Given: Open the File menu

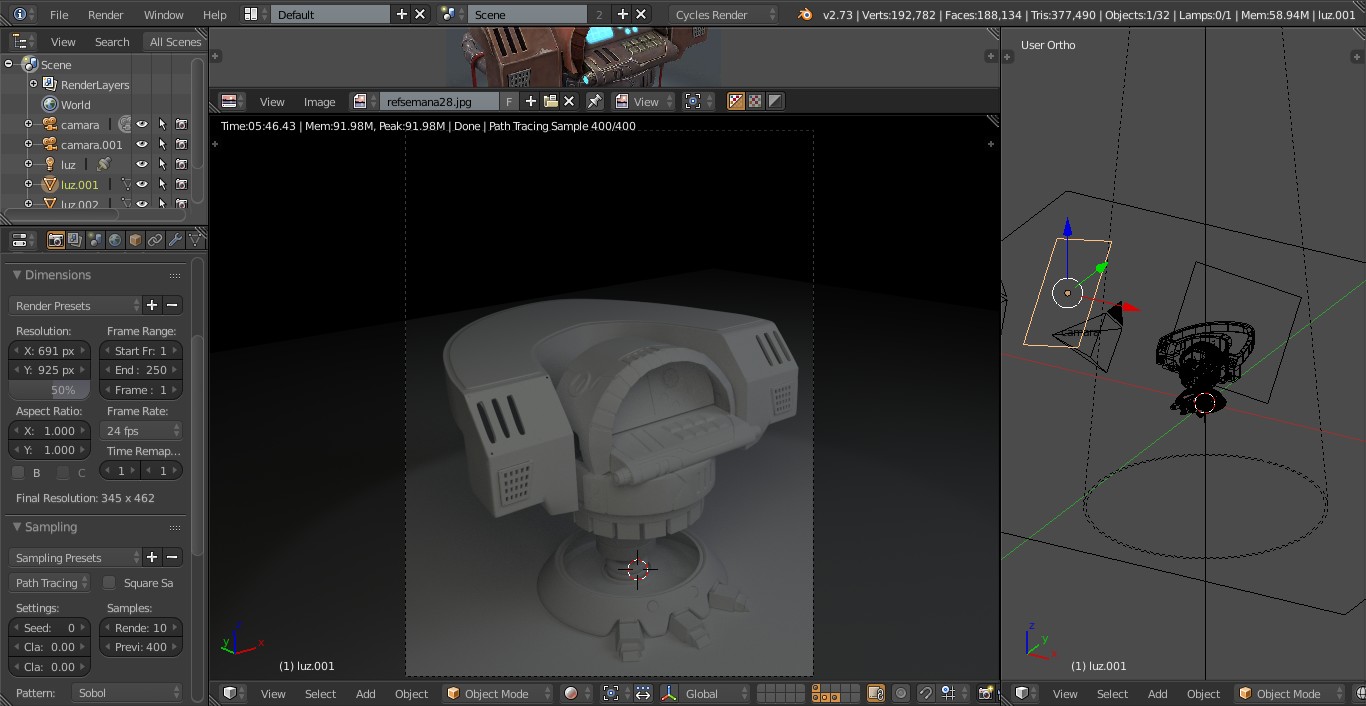Looking at the screenshot, I should [59, 14].
